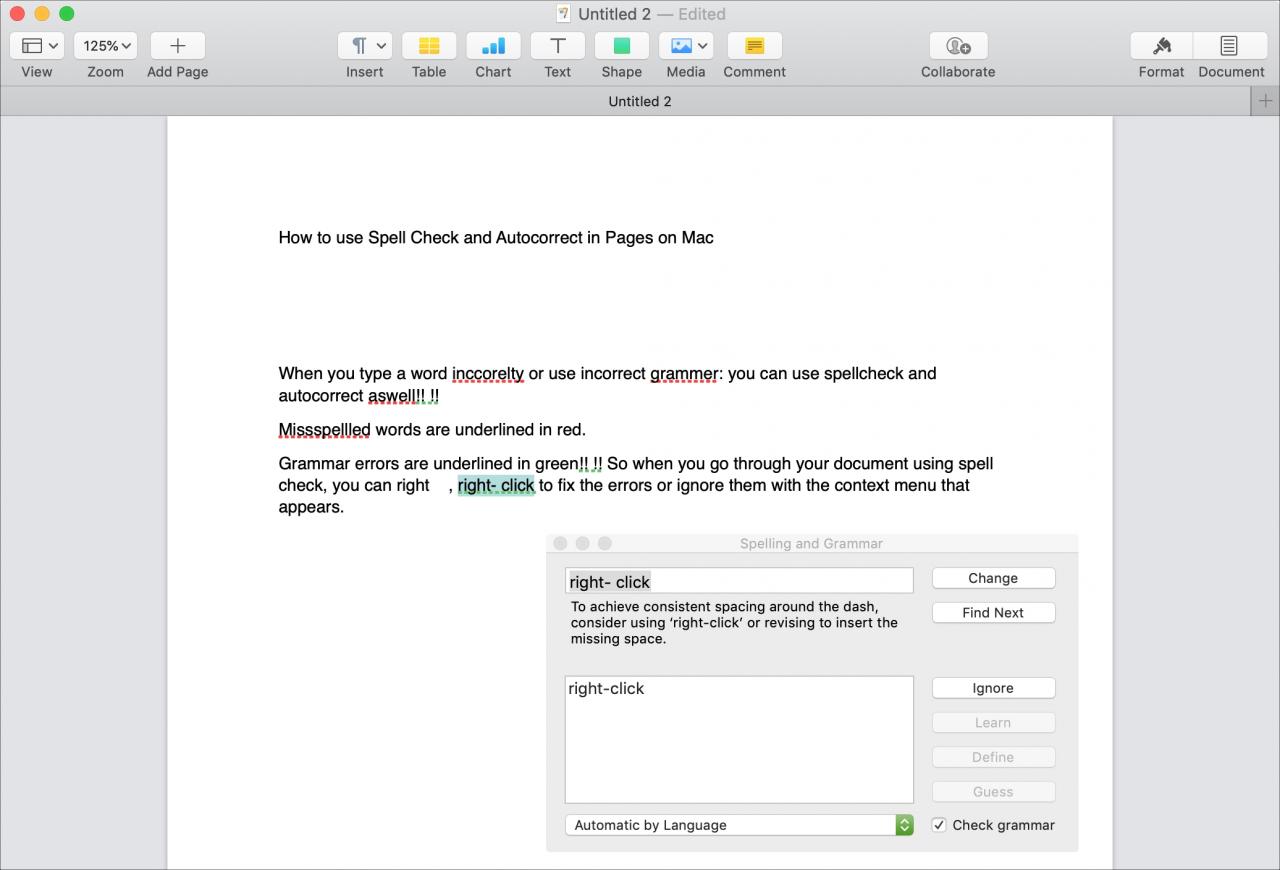Open the Insert paragraph menu
1280x870 pixels.
coord(365,46)
